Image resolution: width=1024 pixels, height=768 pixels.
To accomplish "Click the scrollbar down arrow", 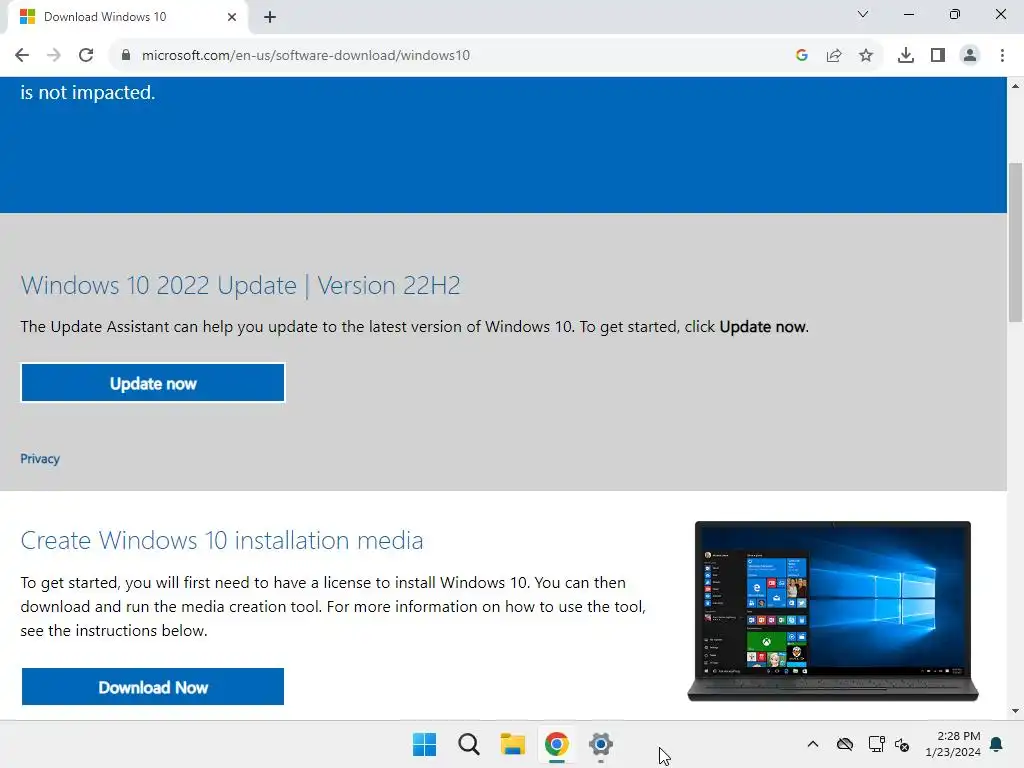I will click(x=1015, y=711).
